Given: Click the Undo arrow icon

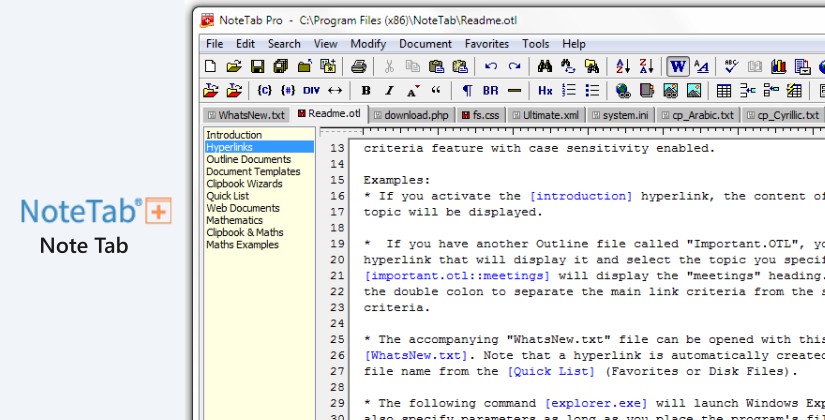Looking at the screenshot, I should [x=491, y=67].
